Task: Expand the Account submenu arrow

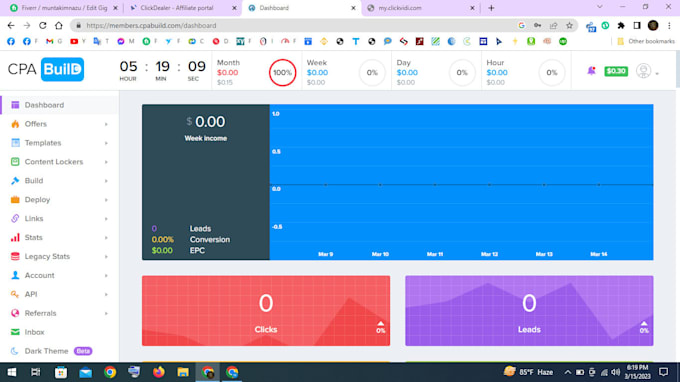Action: [x=106, y=275]
